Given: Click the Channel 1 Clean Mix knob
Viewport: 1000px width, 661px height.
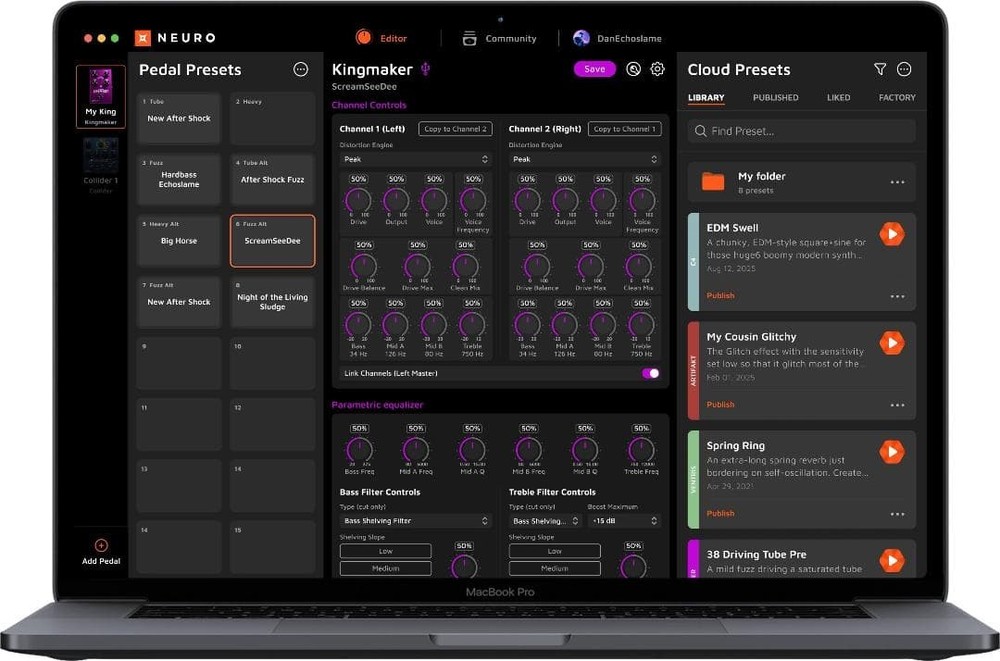Looking at the screenshot, I should [x=465, y=266].
